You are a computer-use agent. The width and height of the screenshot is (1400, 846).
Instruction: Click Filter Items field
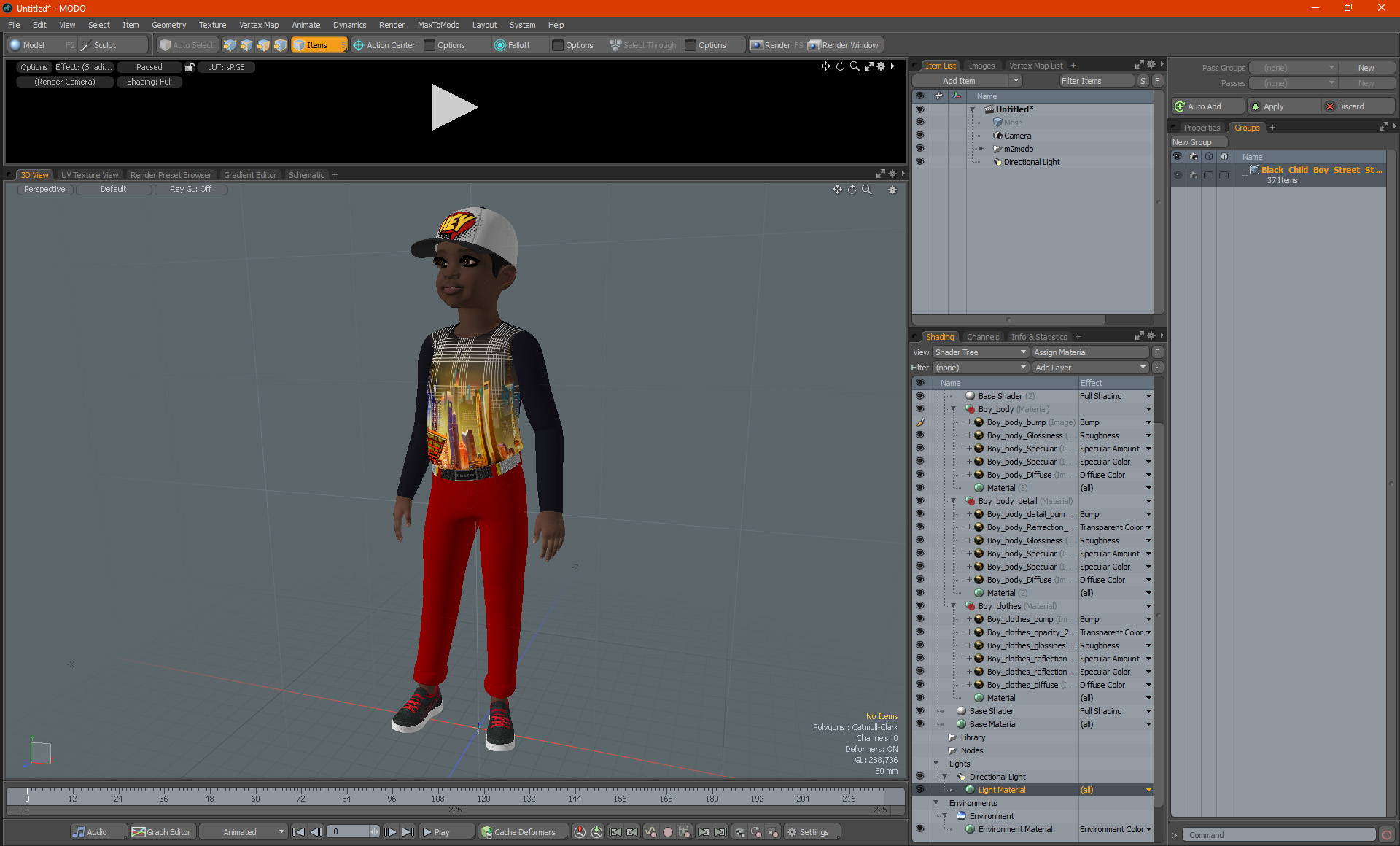pos(1097,81)
